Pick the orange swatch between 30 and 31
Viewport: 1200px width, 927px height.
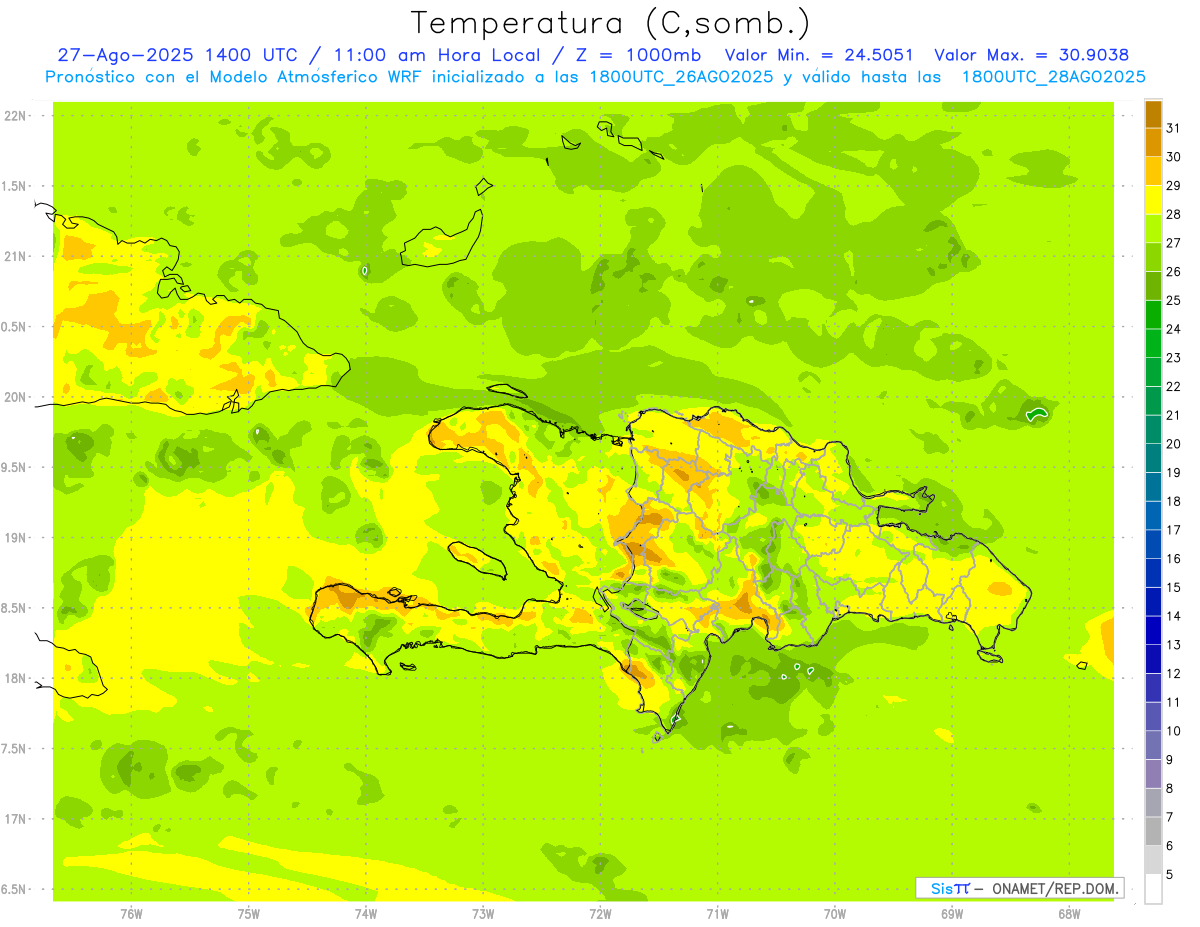tap(1153, 142)
